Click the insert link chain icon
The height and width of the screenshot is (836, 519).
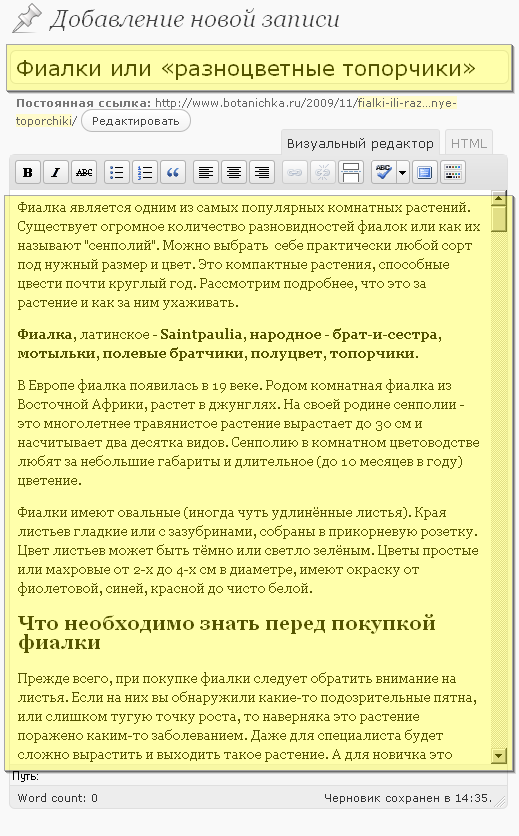coord(295,172)
